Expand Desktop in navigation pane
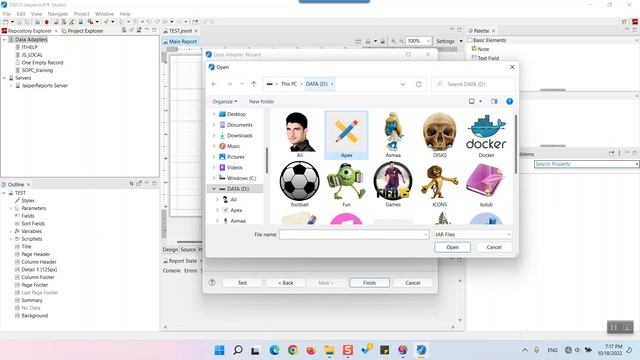640x360 pixels. [x=214, y=114]
